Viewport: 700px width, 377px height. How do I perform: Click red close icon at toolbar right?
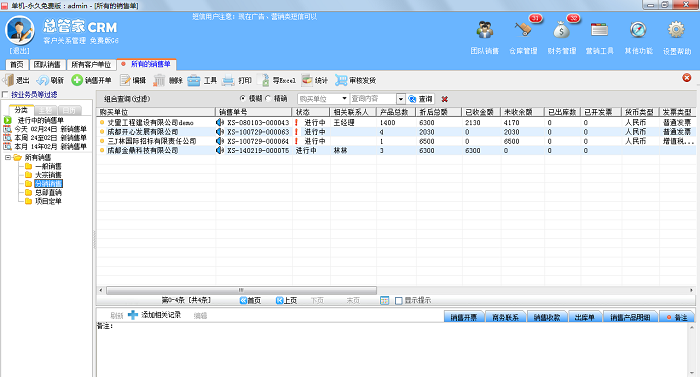click(x=687, y=78)
